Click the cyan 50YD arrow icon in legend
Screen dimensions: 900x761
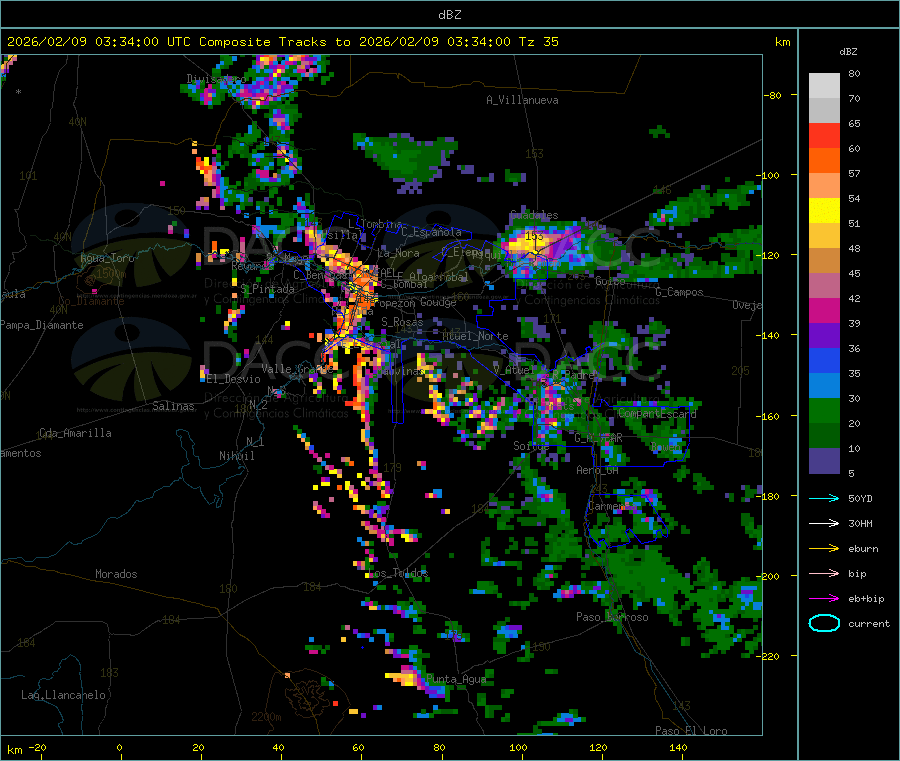click(824, 498)
